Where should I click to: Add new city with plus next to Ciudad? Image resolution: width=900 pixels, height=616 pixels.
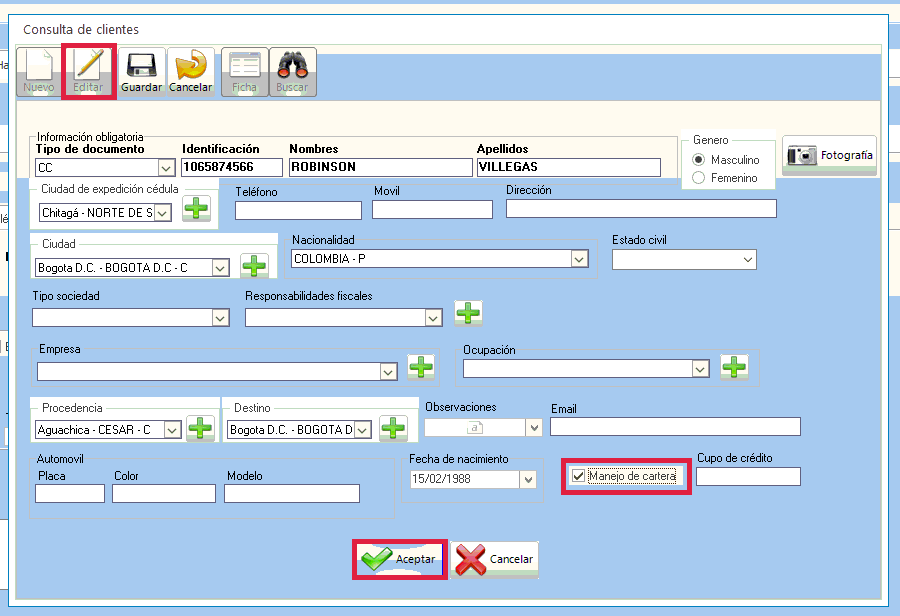pos(254,267)
